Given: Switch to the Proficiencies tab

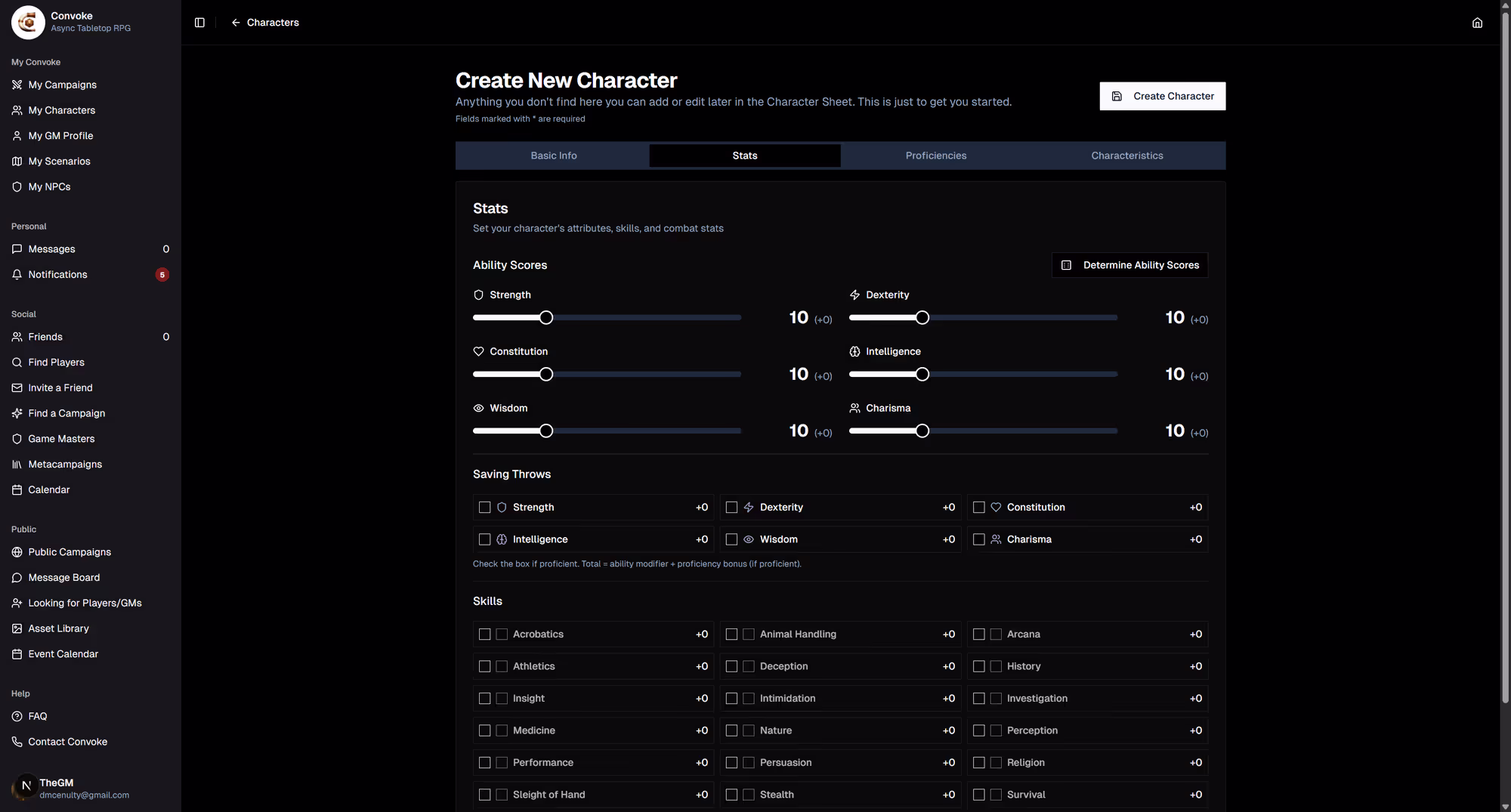Looking at the screenshot, I should pyautogui.click(x=936, y=156).
